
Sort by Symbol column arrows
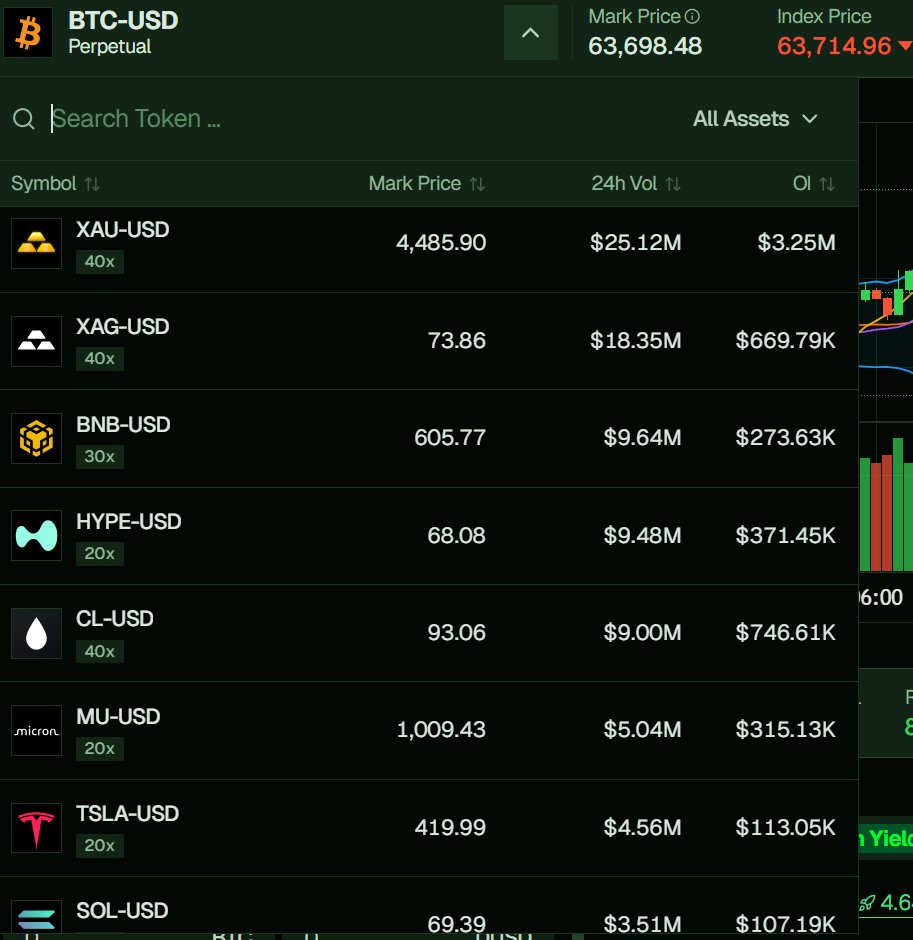coord(92,183)
